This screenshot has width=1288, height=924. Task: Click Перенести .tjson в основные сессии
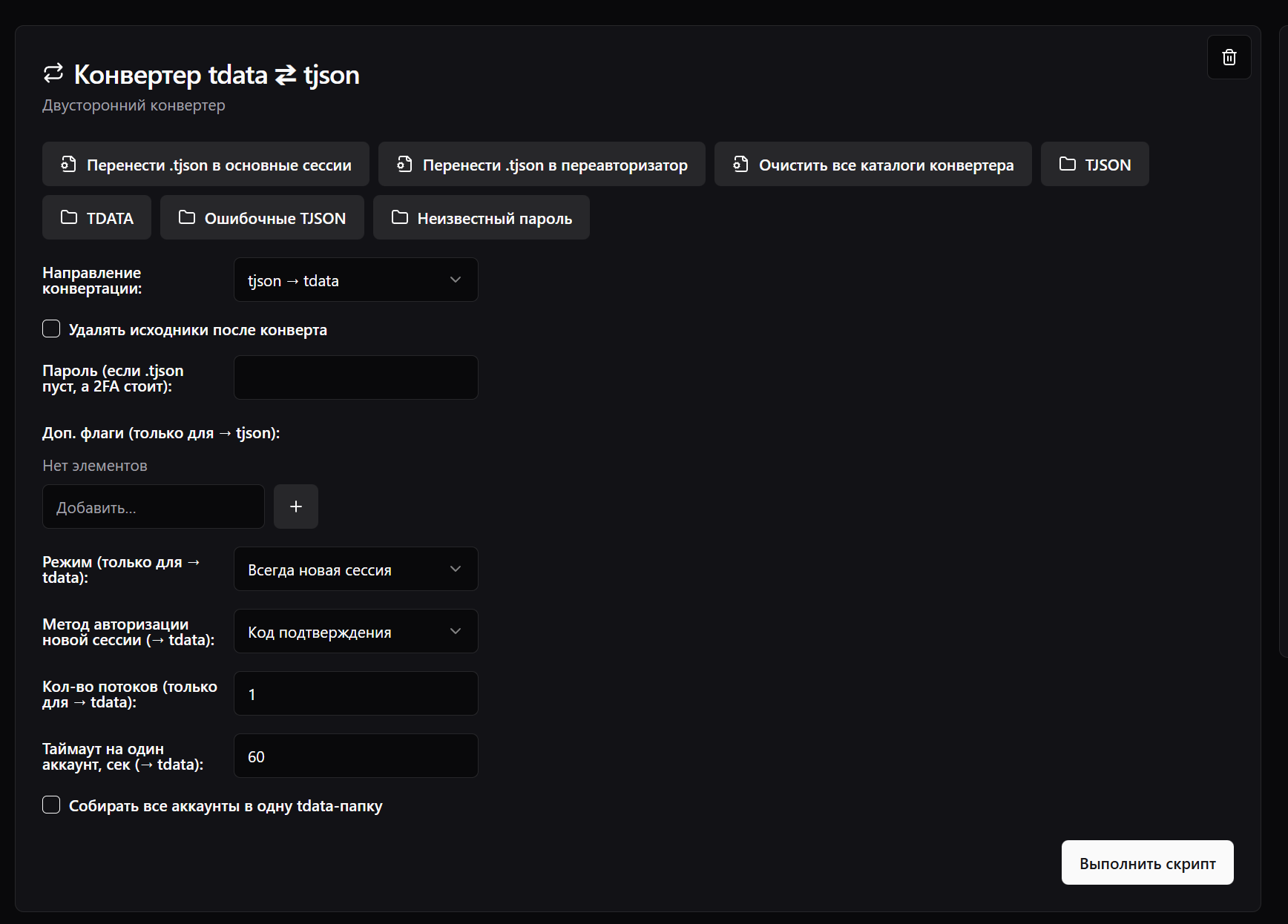[206, 164]
